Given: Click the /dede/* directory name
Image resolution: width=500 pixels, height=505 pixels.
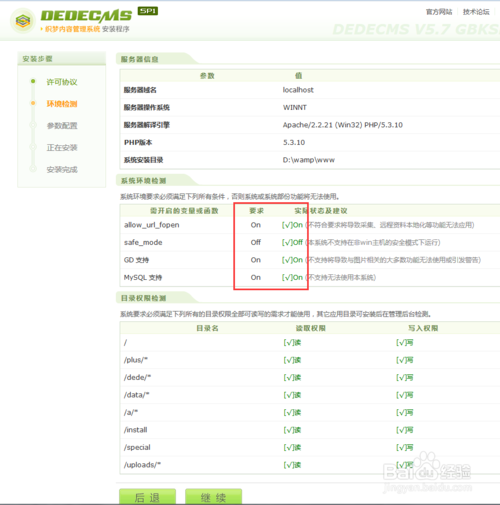Looking at the screenshot, I should 137,377.
